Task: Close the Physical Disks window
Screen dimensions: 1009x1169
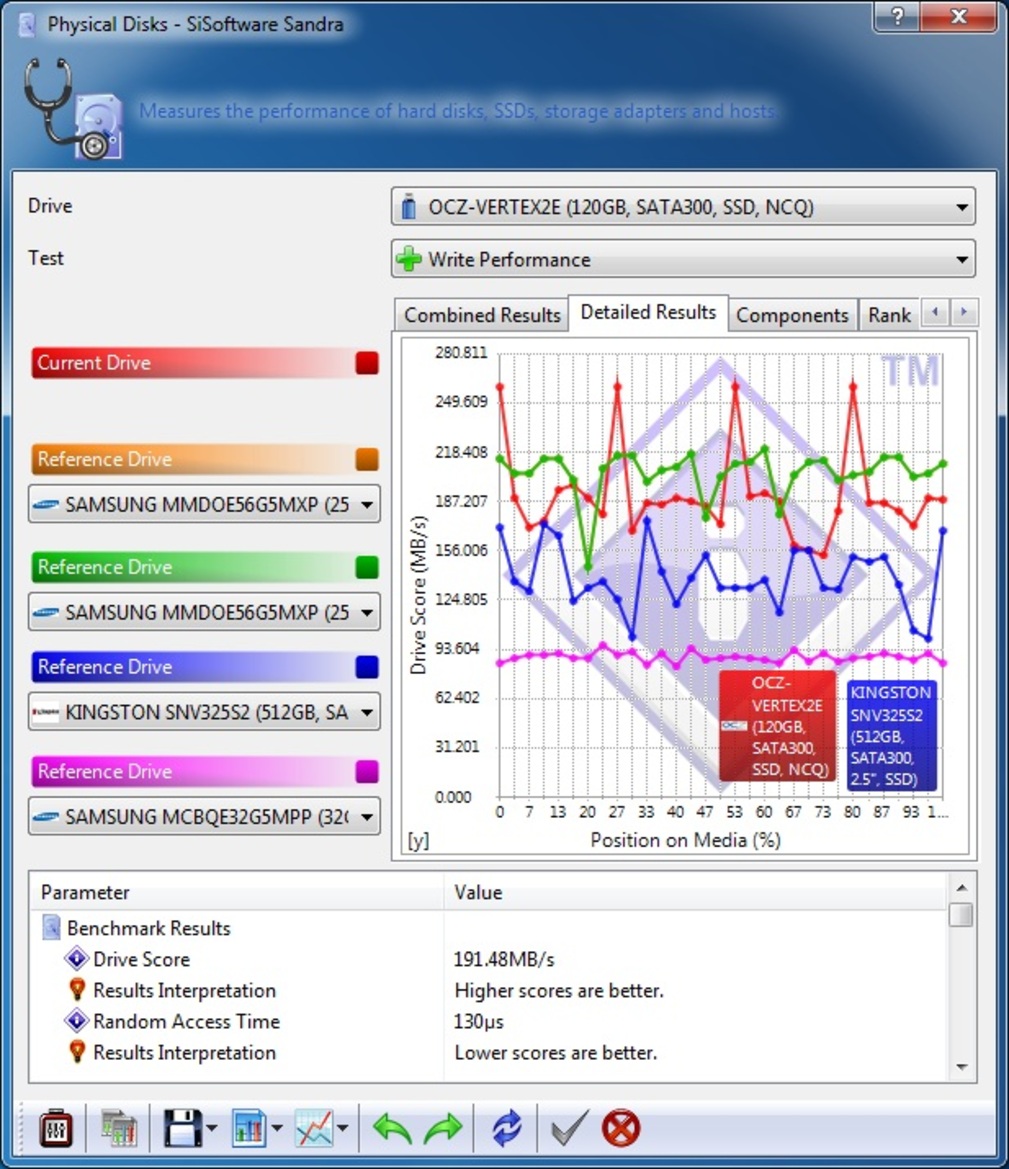Action: [959, 16]
